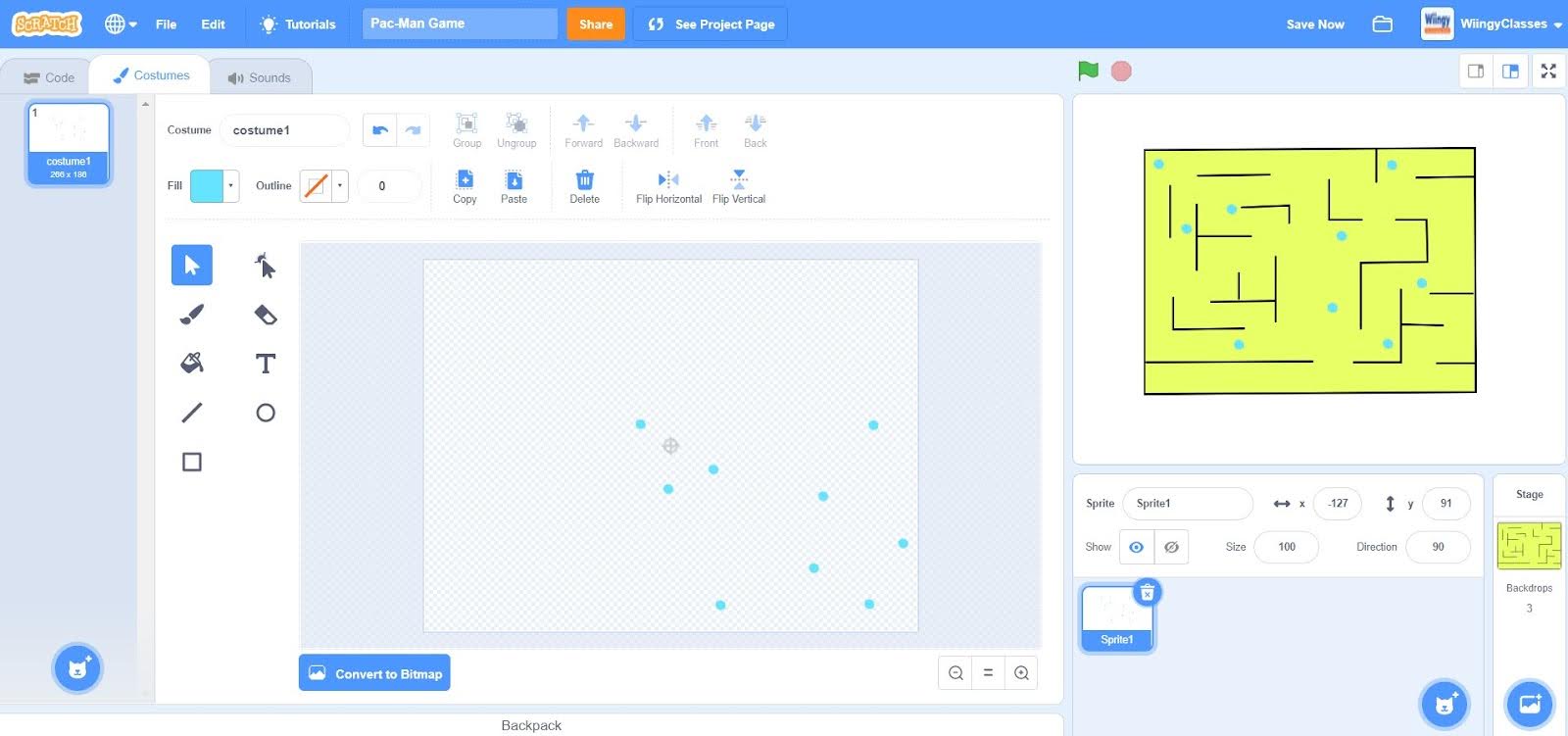Switch to the Code tab
This screenshot has width=1568, height=736.
48,77
